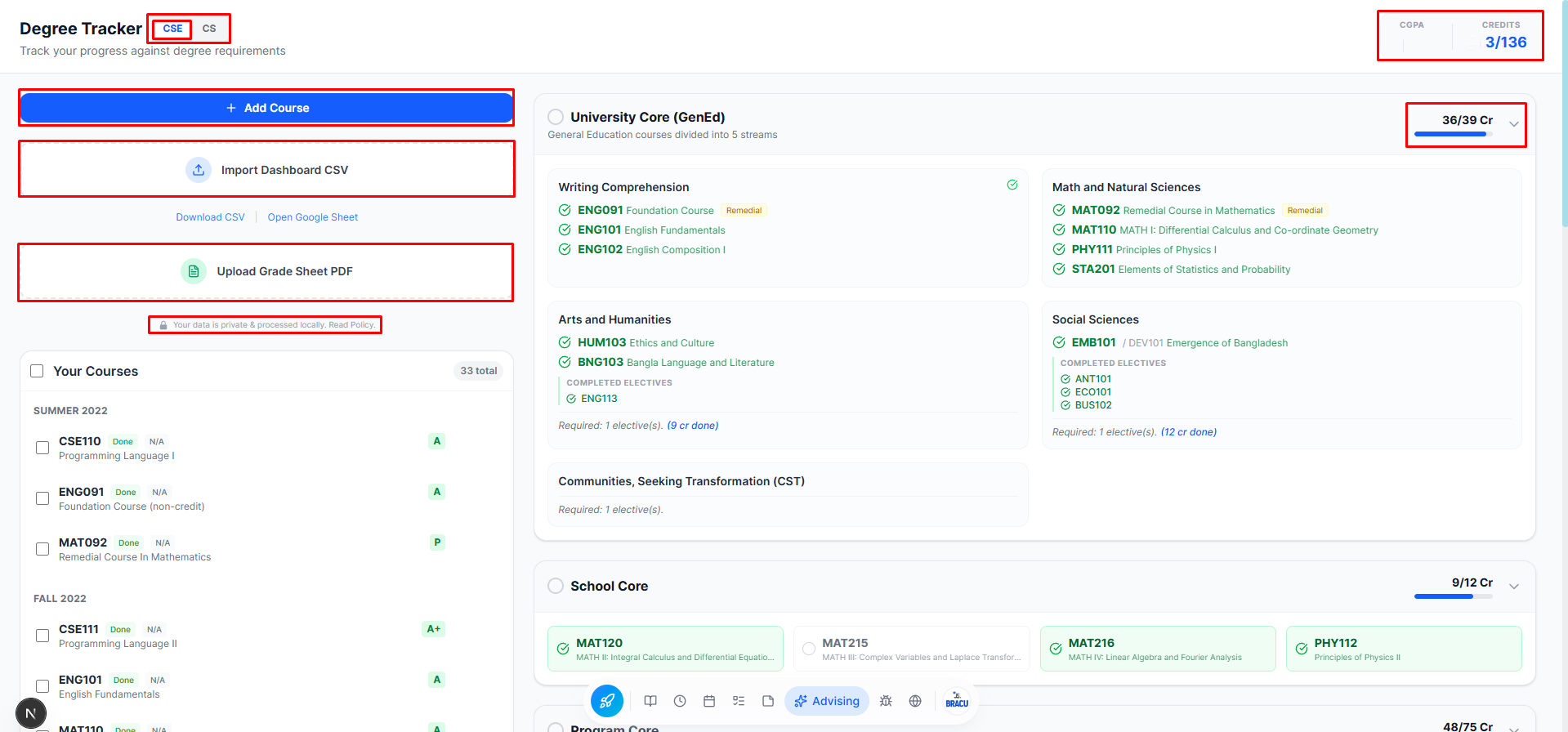
Task: Collapse the School Core section chevron
Action: (1514, 587)
